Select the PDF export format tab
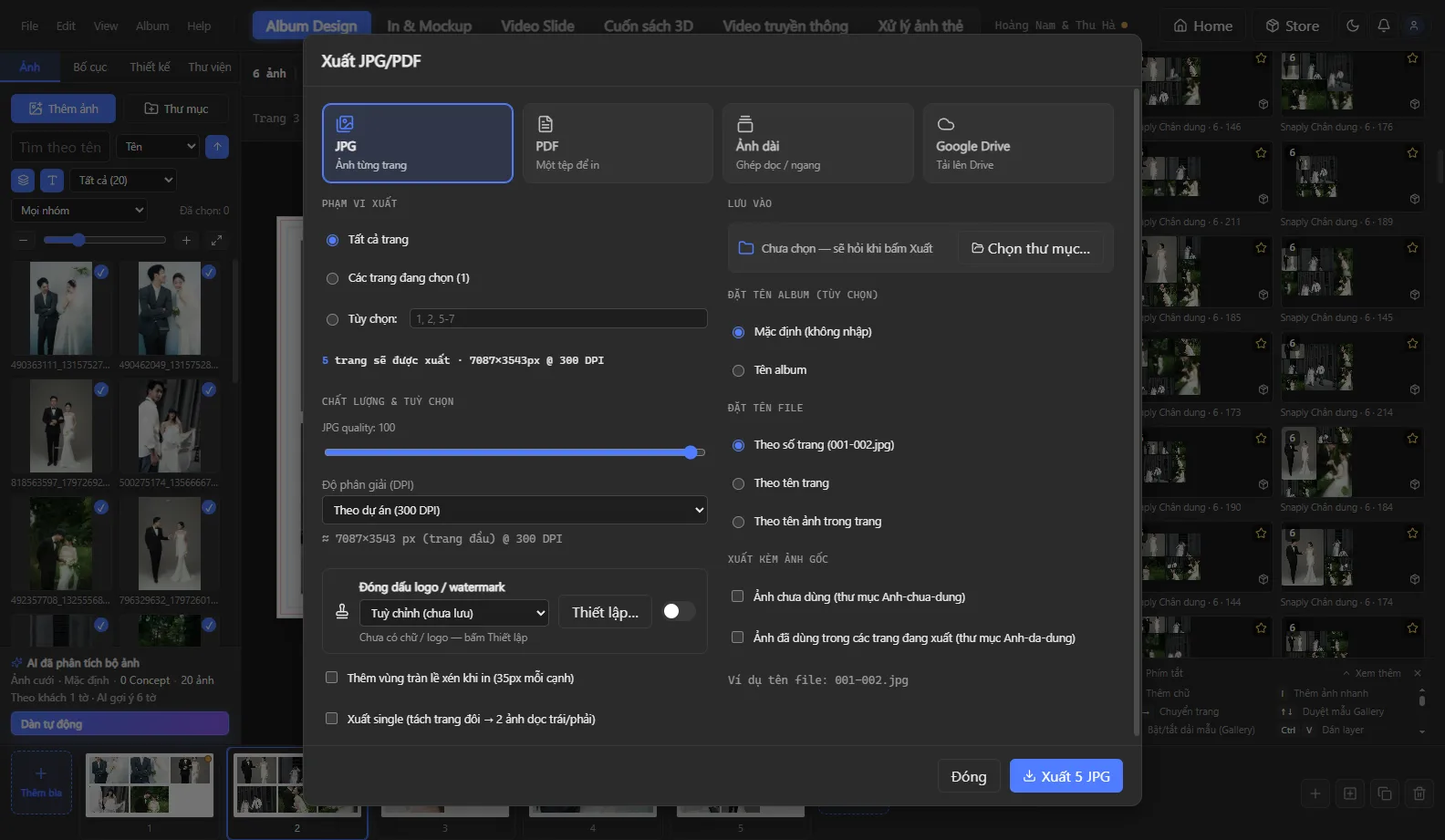 coord(618,143)
